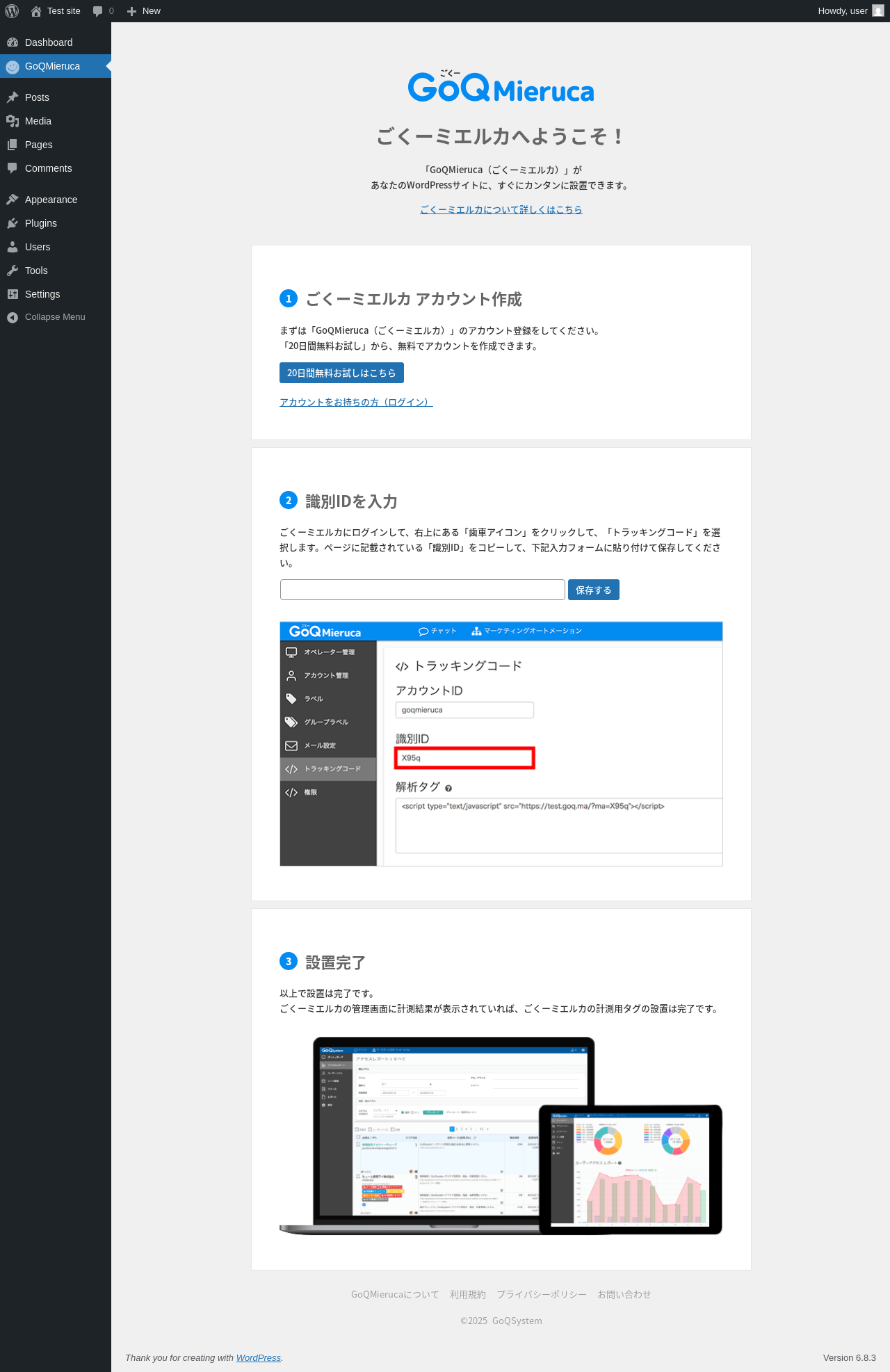890x1372 pixels.
Task: Open the New content dropdown
Action: pyautogui.click(x=144, y=11)
